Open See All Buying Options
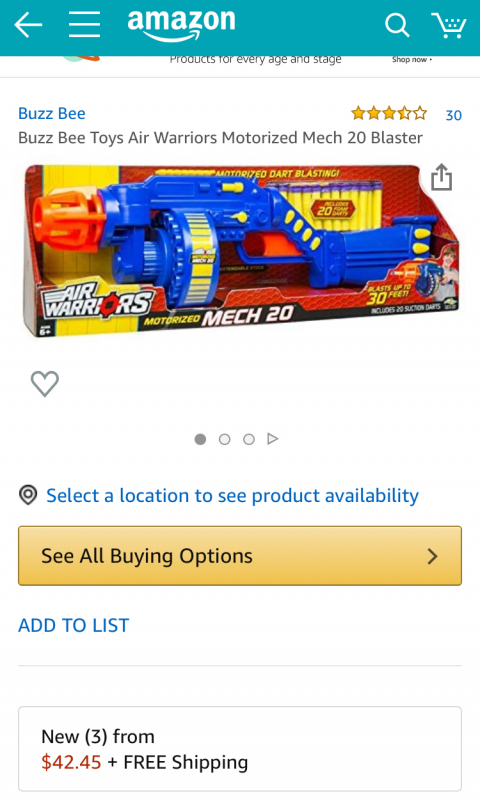 click(x=240, y=556)
